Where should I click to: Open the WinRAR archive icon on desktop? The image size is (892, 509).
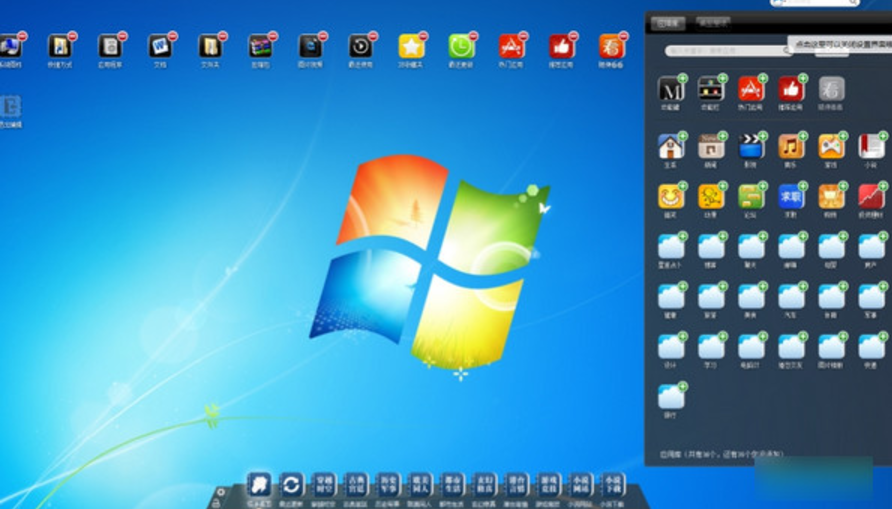[x=260, y=46]
